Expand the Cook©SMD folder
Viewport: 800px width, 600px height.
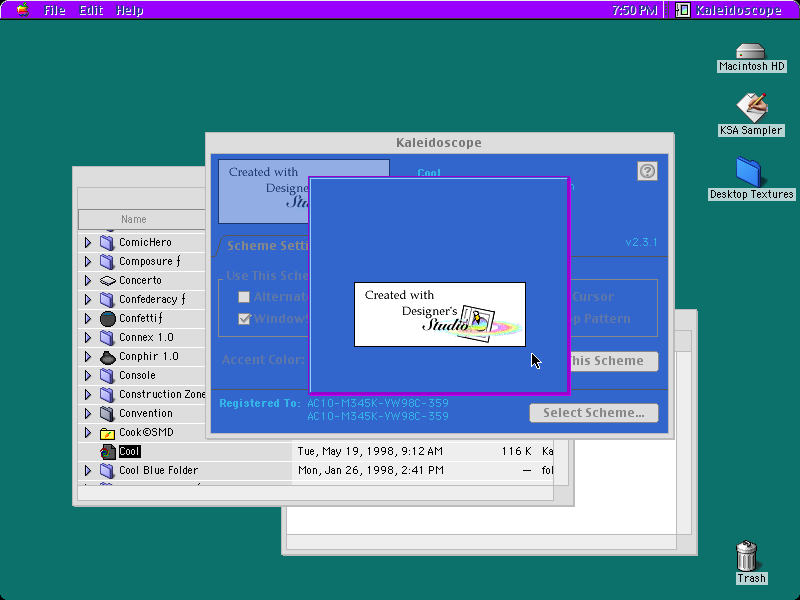(x=88, y=432)
